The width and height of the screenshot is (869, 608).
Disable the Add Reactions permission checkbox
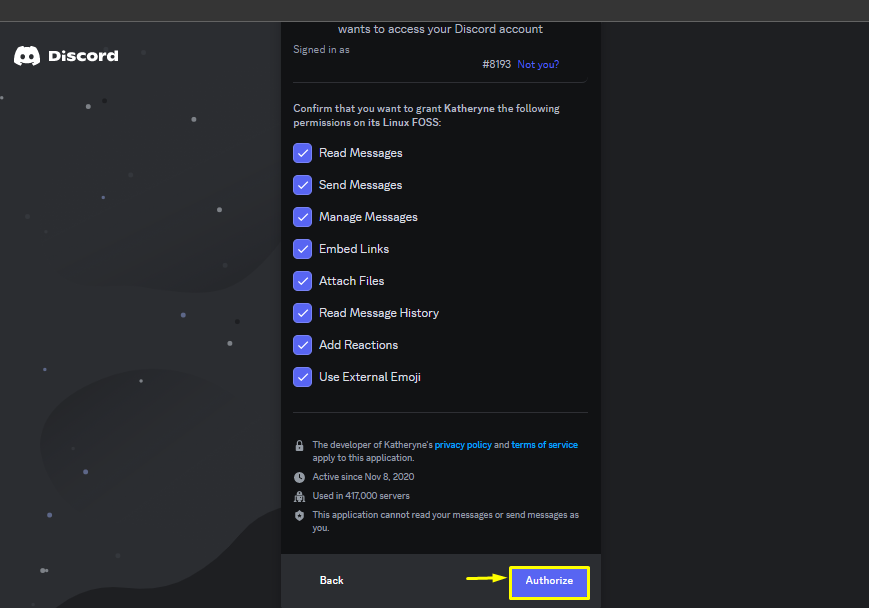tap(302, 345)
